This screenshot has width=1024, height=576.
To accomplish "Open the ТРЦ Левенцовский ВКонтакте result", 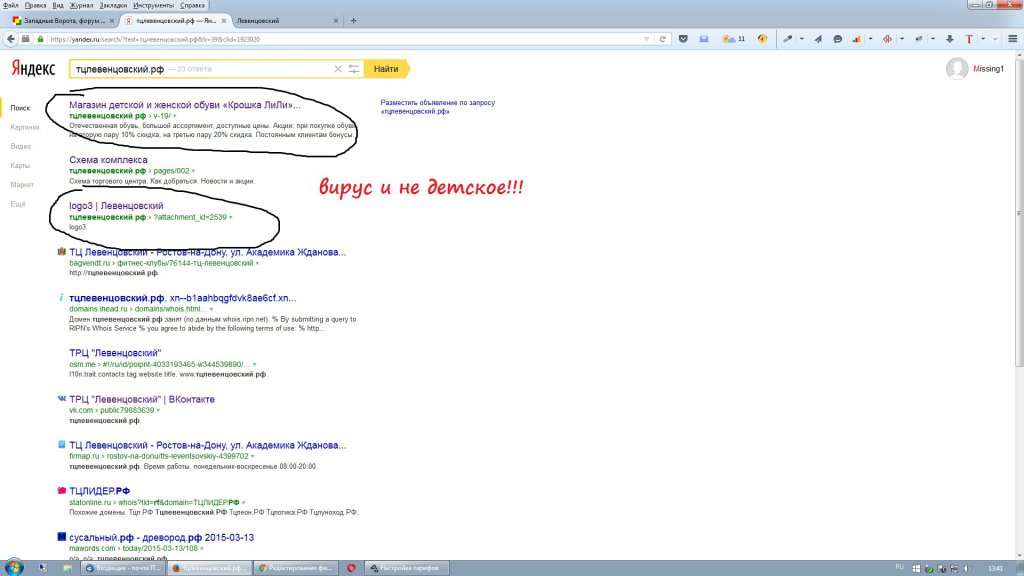I will (x=142, y=399).
